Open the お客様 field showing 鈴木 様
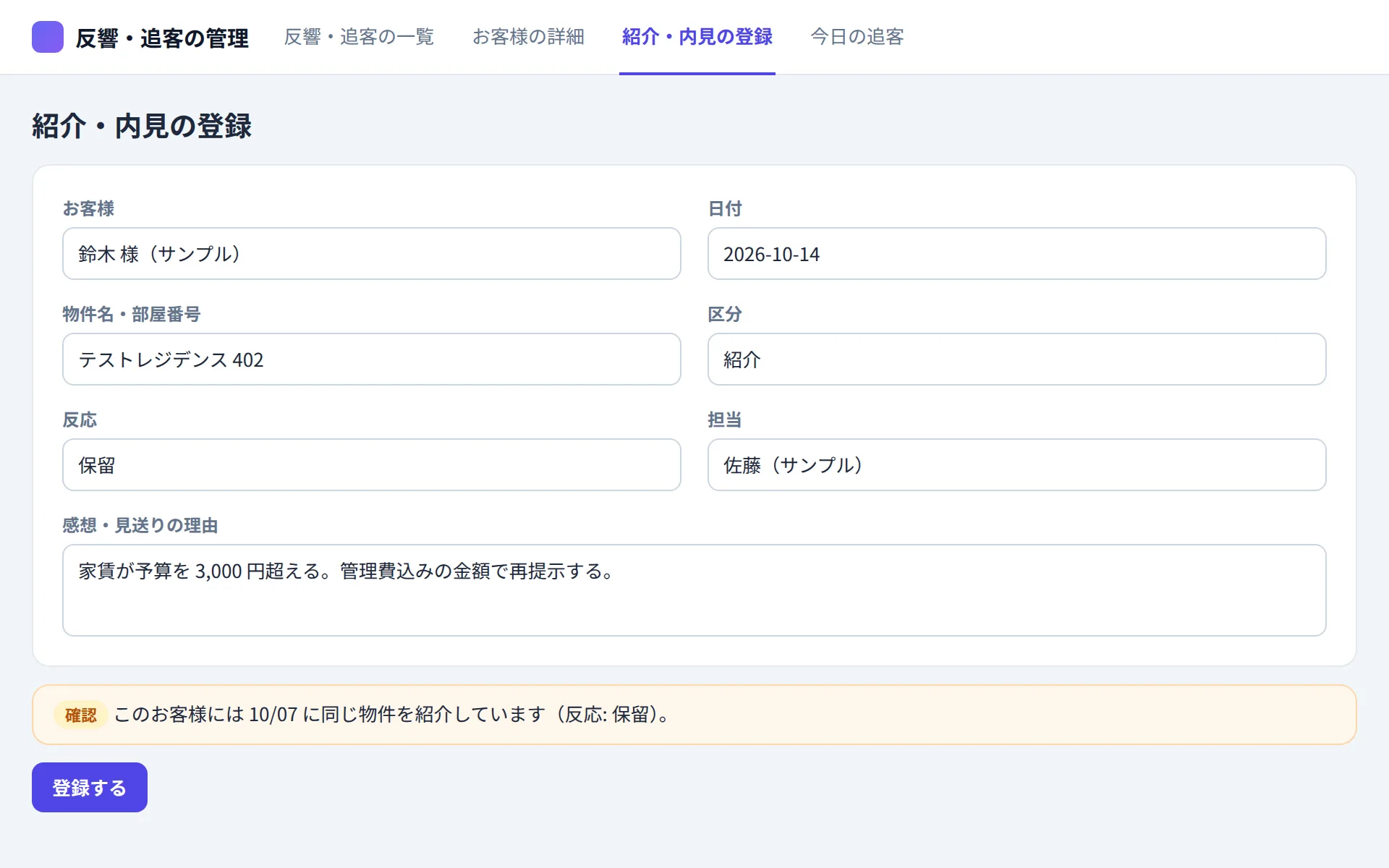Image resolution: width=1389 pixels, height=868 pixels. 372,254
